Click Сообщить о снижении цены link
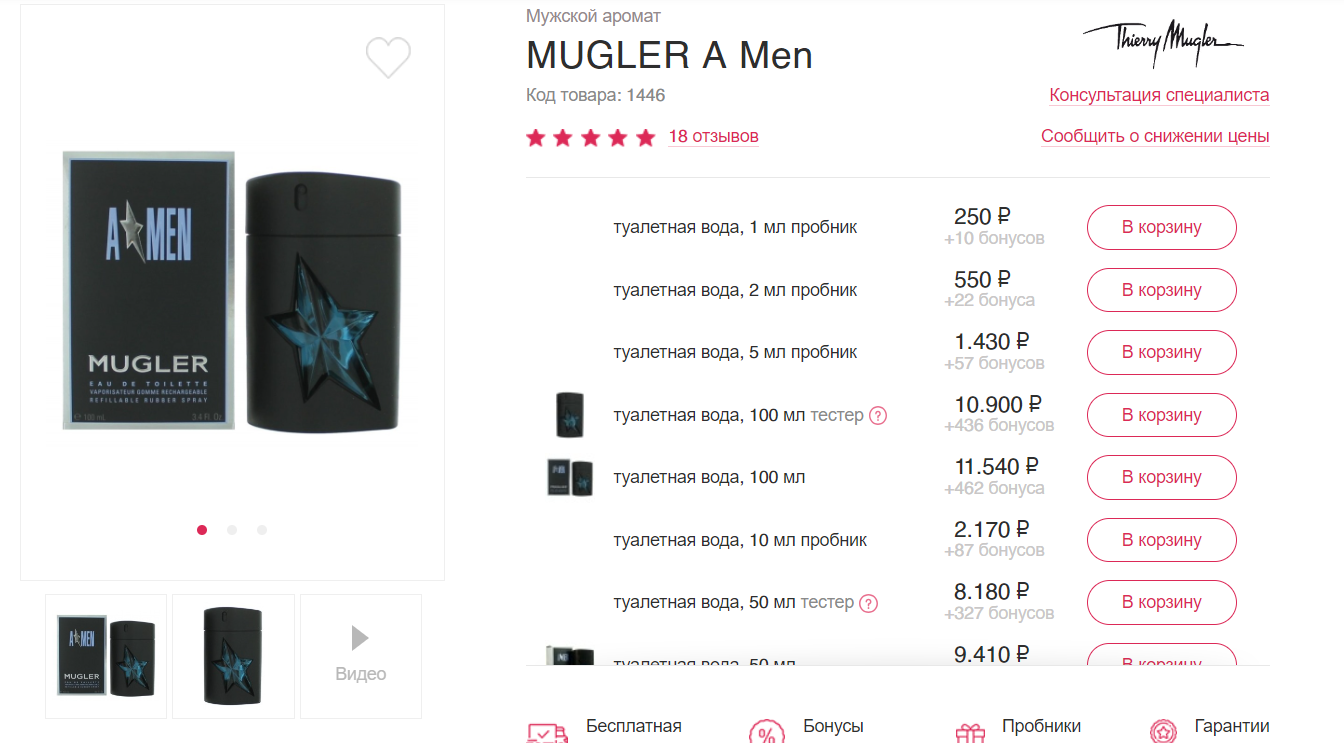The height and width of the screenshot is (743, 1344). (1155, 136)
